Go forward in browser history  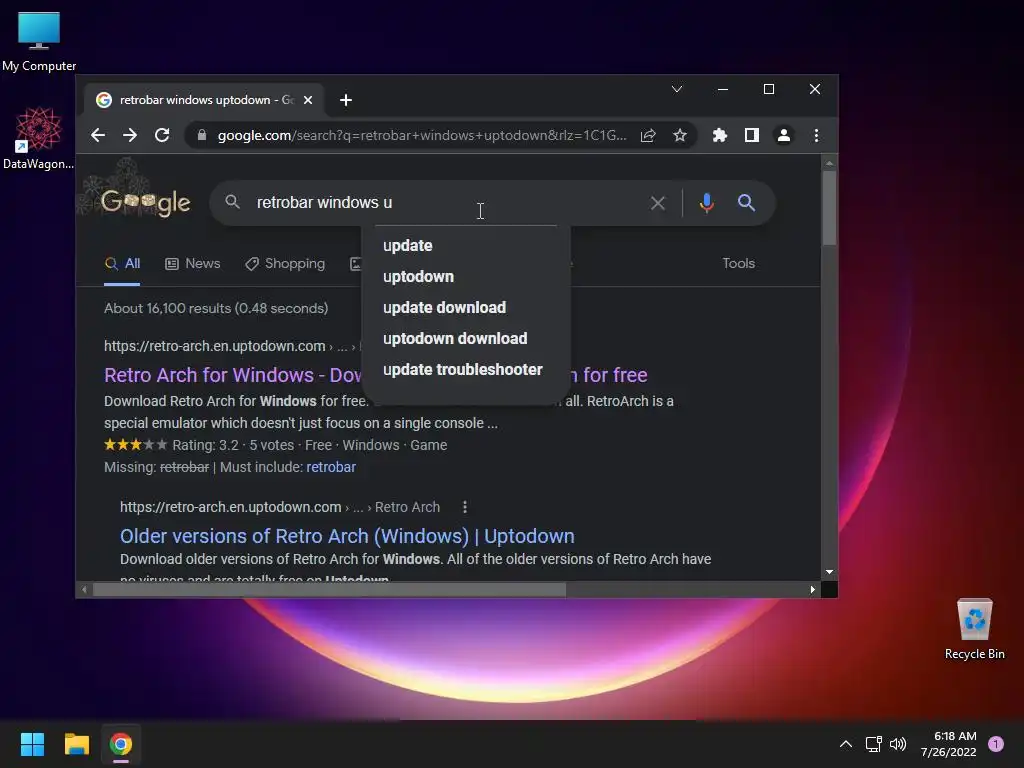130,135
